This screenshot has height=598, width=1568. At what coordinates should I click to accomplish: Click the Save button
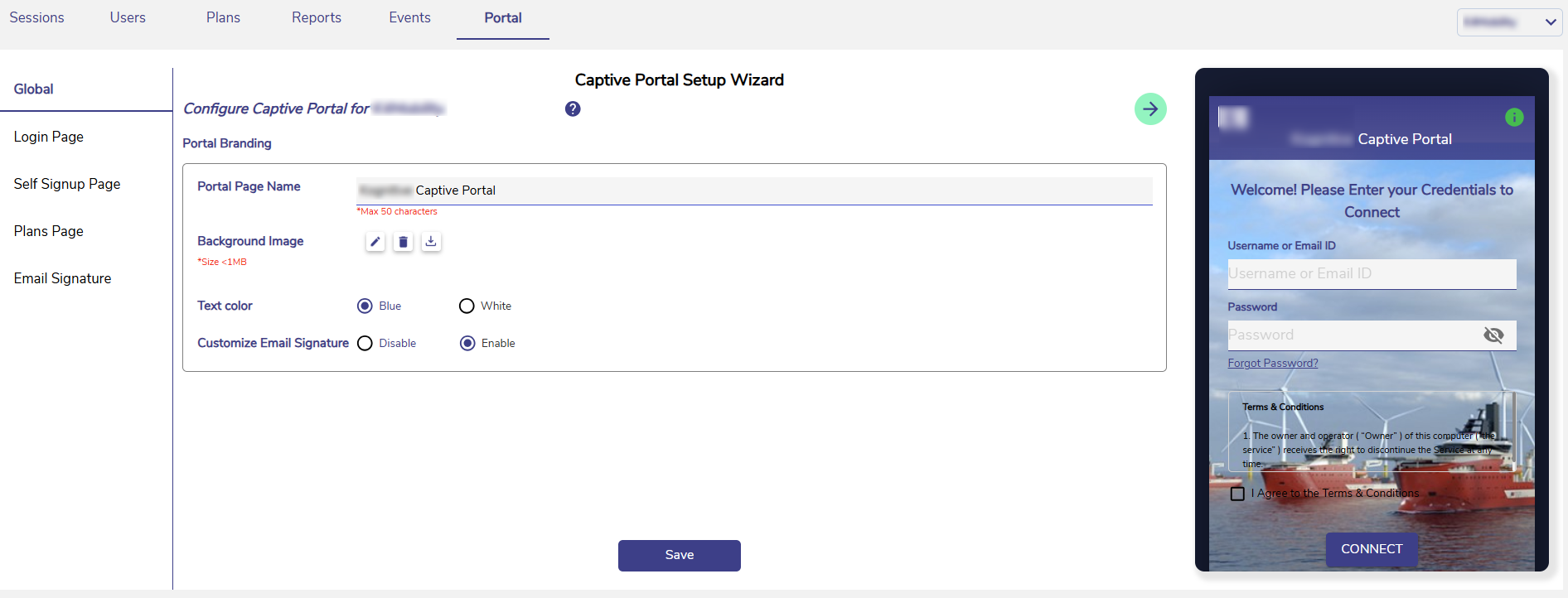680,555
